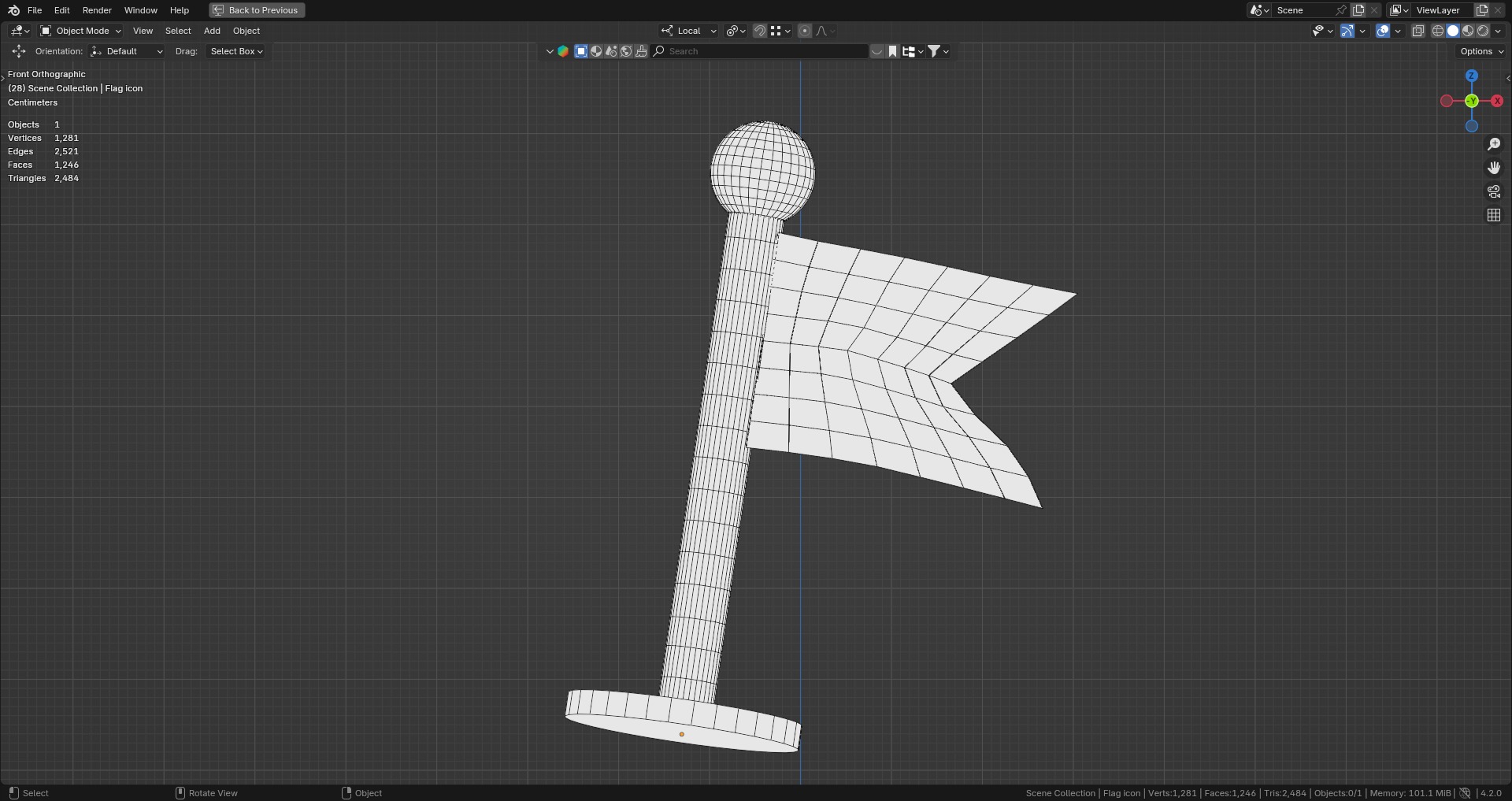Switch to solid viewport shading
Image resolution: width=1512 pixels, height=801 pixels.
[1453, 31]
